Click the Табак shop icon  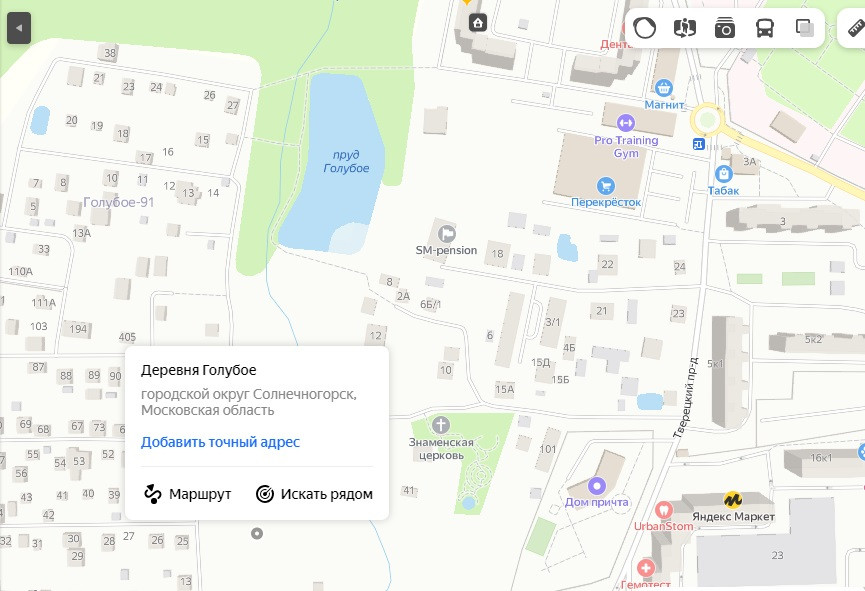tap(723, 174)
